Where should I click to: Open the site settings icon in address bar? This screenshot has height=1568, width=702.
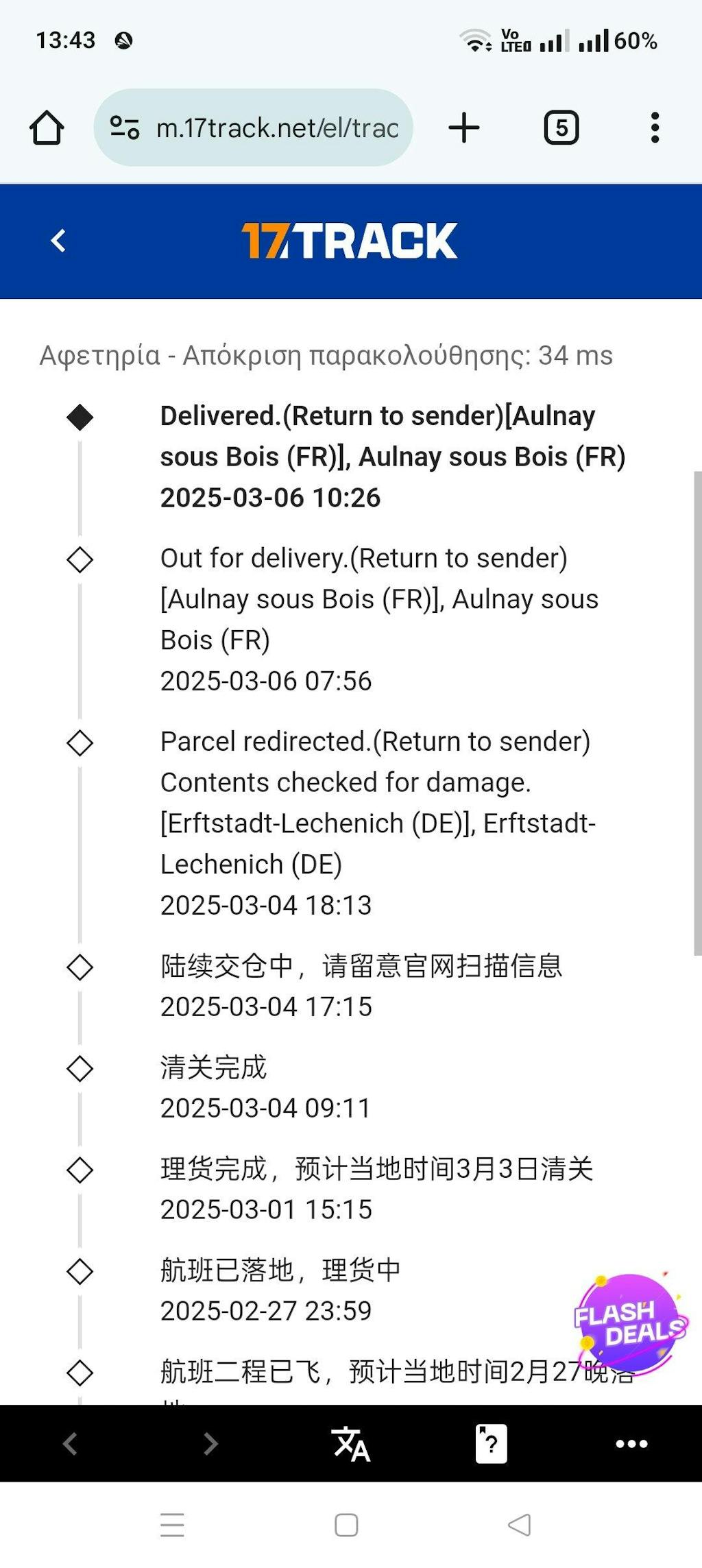[x=125, y=128]
